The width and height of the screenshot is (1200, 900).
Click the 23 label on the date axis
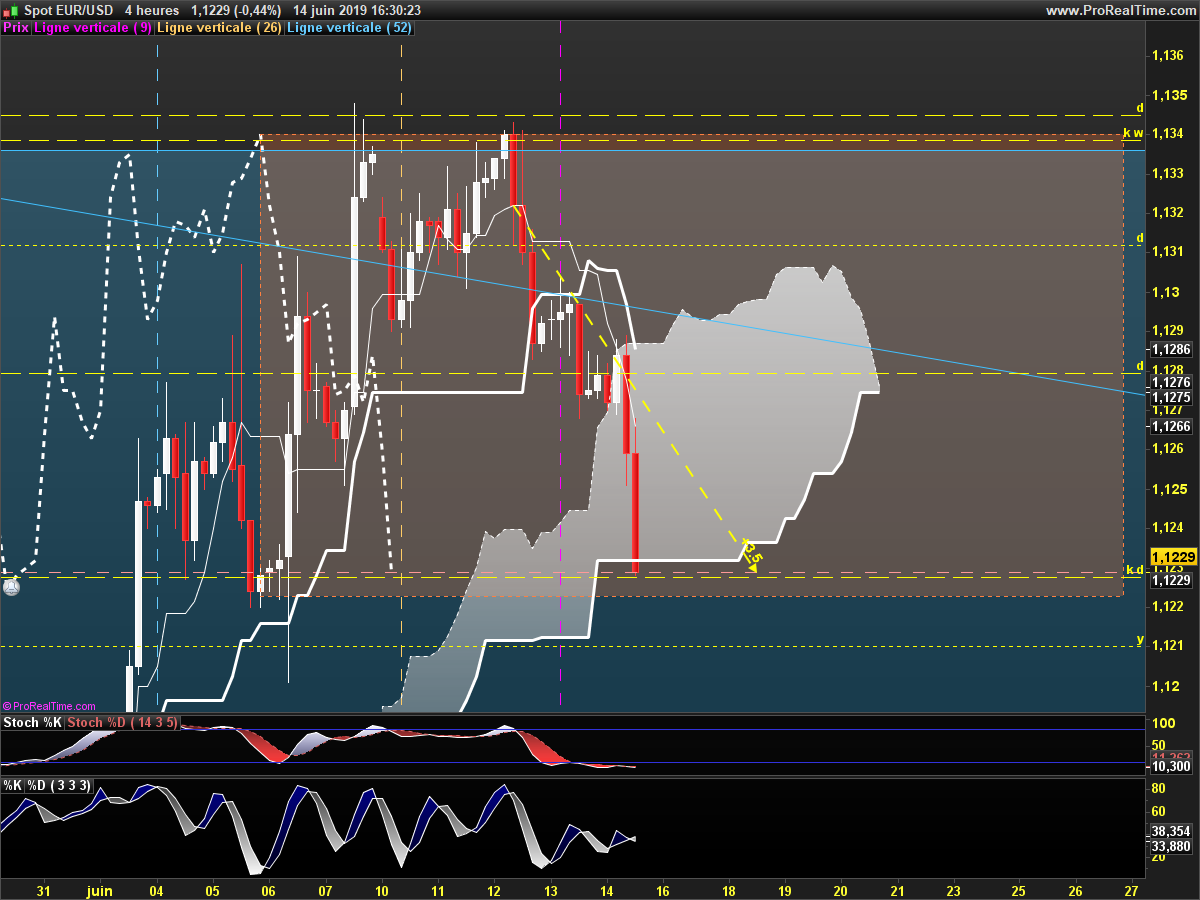pyautogui.click(x=952, y=889)
